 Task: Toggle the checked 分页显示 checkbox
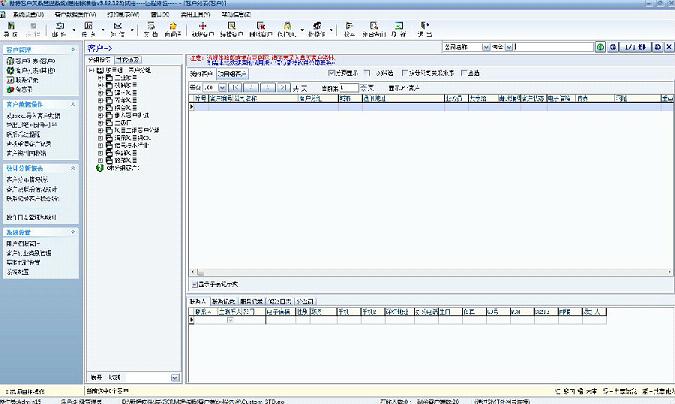click(x=331, y=73)
